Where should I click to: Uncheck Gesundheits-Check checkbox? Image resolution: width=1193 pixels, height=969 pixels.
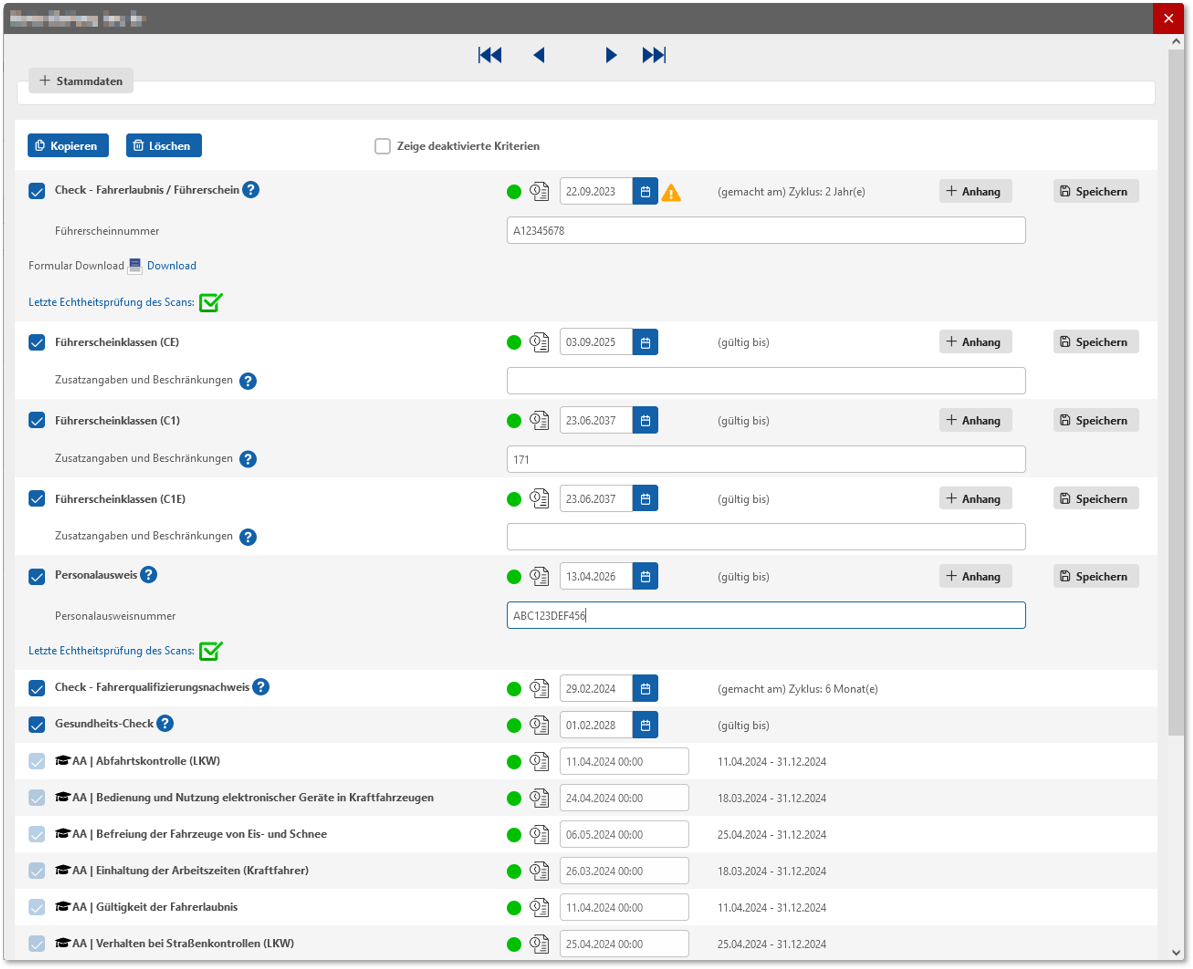pos(37,725)
